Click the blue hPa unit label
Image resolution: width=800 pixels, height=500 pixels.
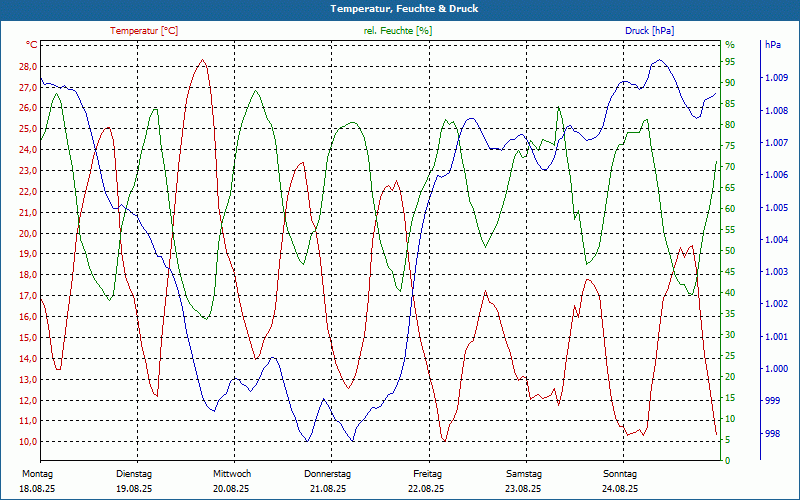click(773, 45)
